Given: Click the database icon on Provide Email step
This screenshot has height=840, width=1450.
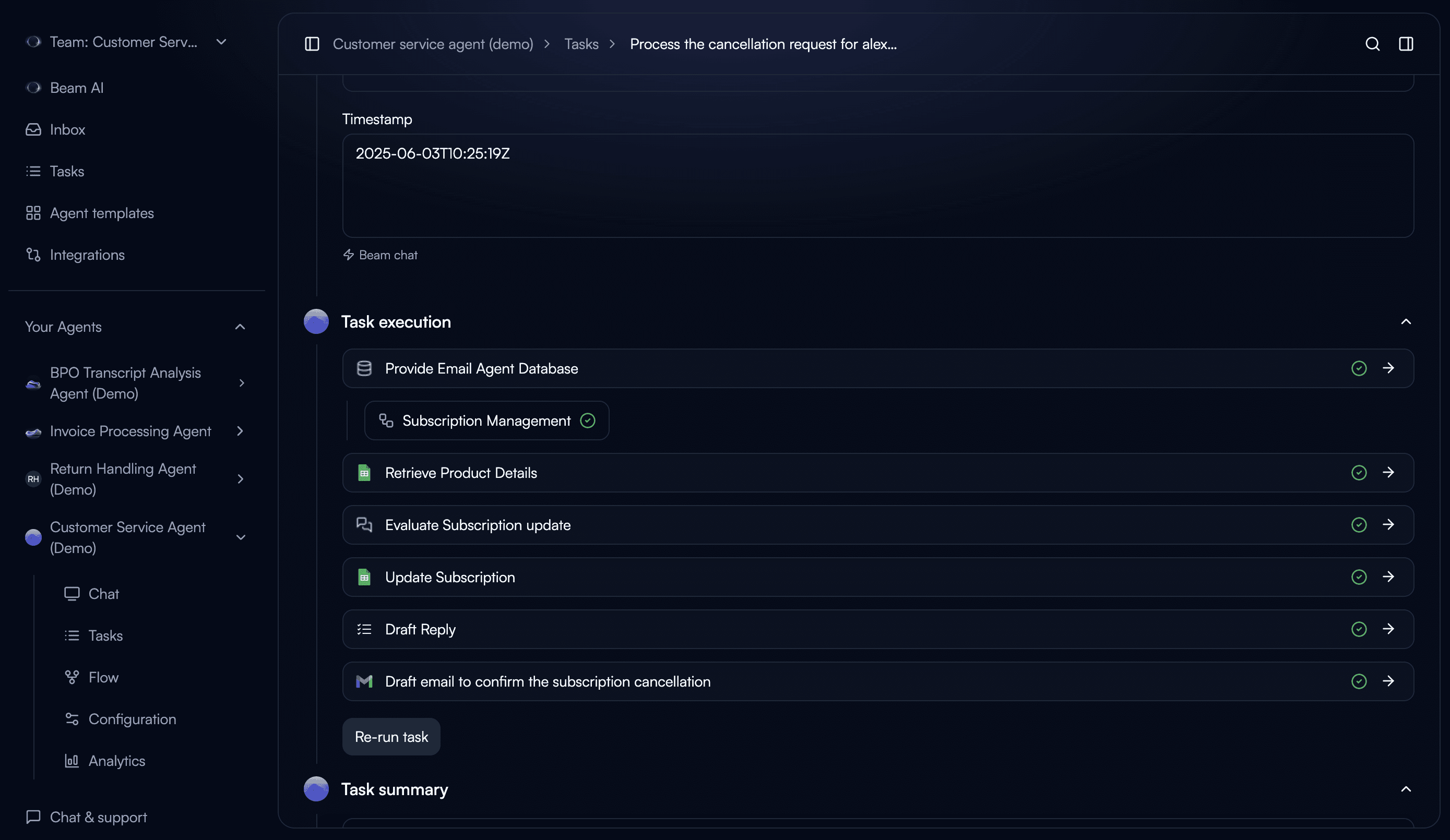Looking at the screenshot, I should click(x=364, y=369).
